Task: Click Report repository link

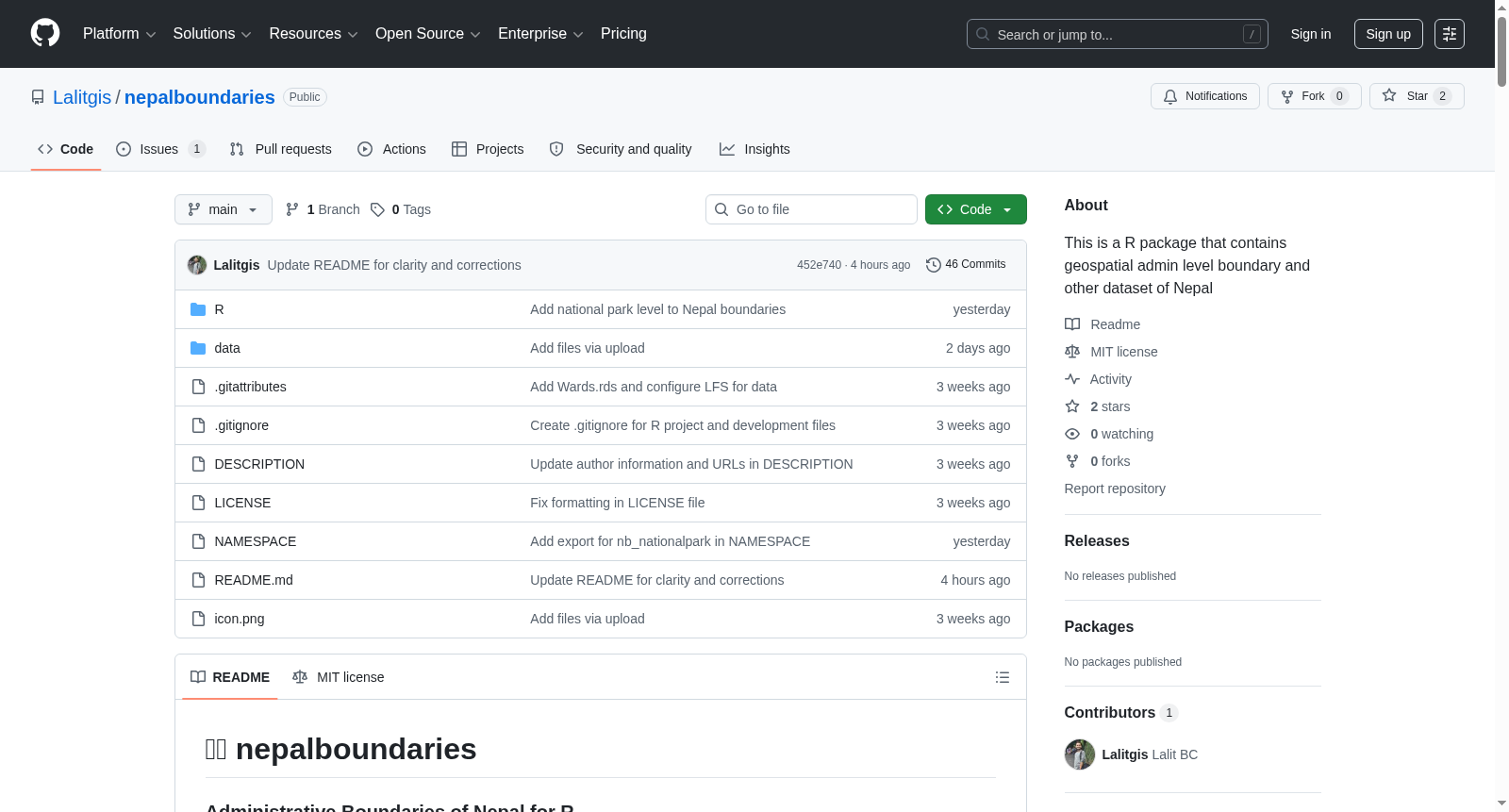Action: 1115,489
